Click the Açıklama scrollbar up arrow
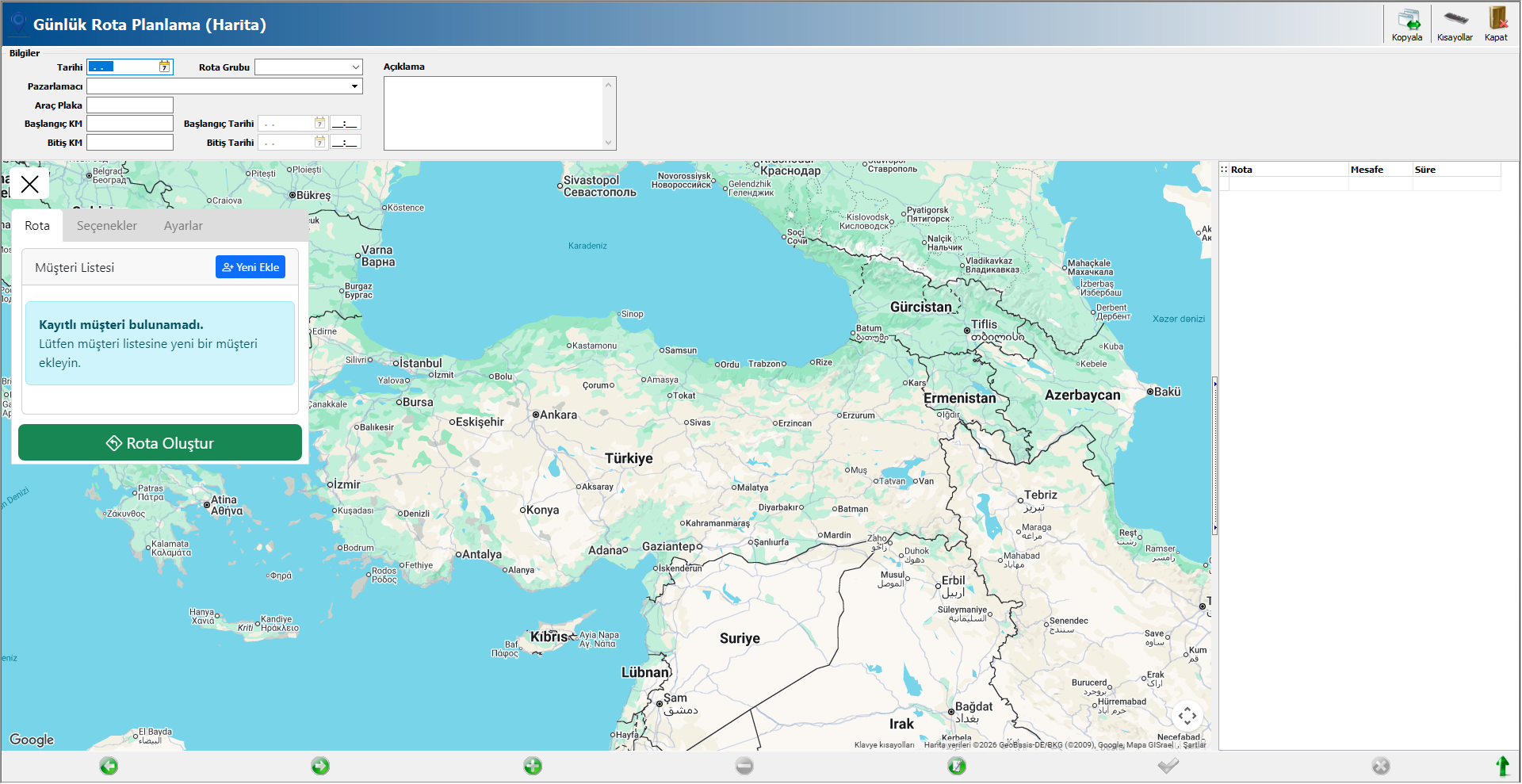 609,84
